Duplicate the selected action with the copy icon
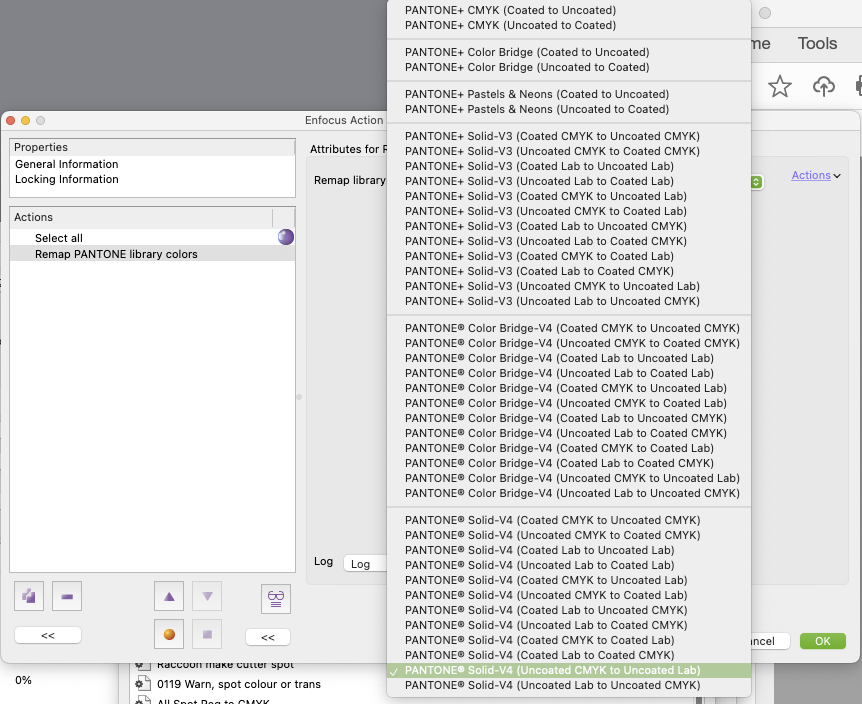Image resolution: width=862 pixels, height=704 pixels. pos(28,597)
